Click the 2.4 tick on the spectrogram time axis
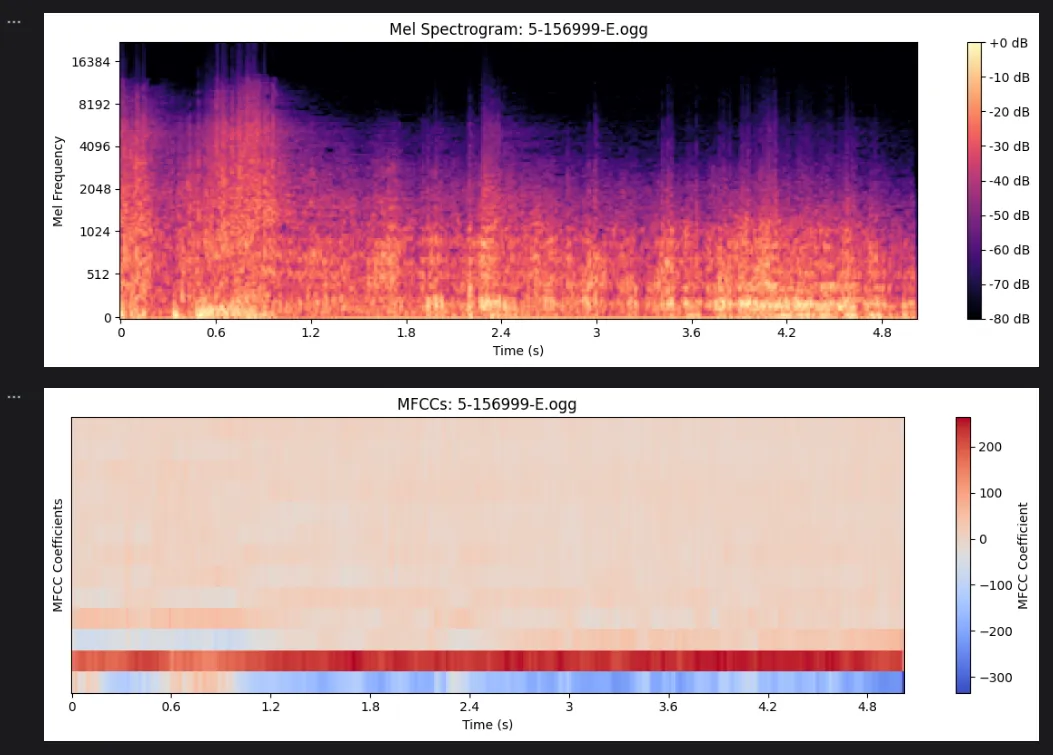Image resolution: width=1053 pixels, height=755 pixels. [500, 332]
